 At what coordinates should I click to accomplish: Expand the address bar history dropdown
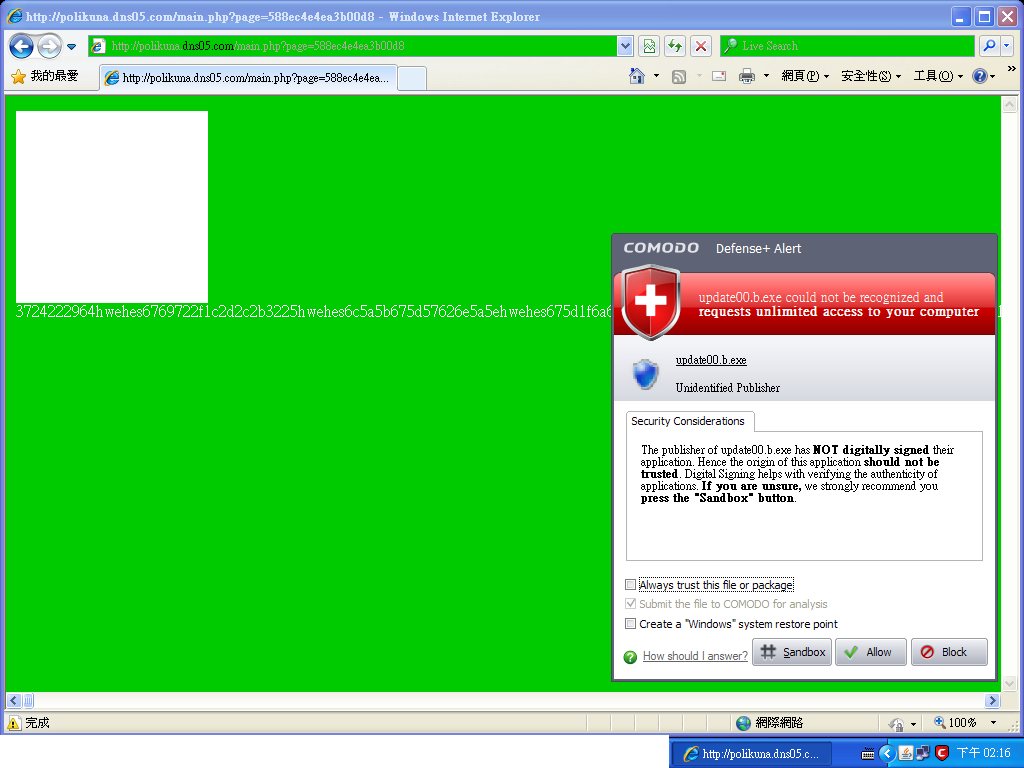coord(625,46)
